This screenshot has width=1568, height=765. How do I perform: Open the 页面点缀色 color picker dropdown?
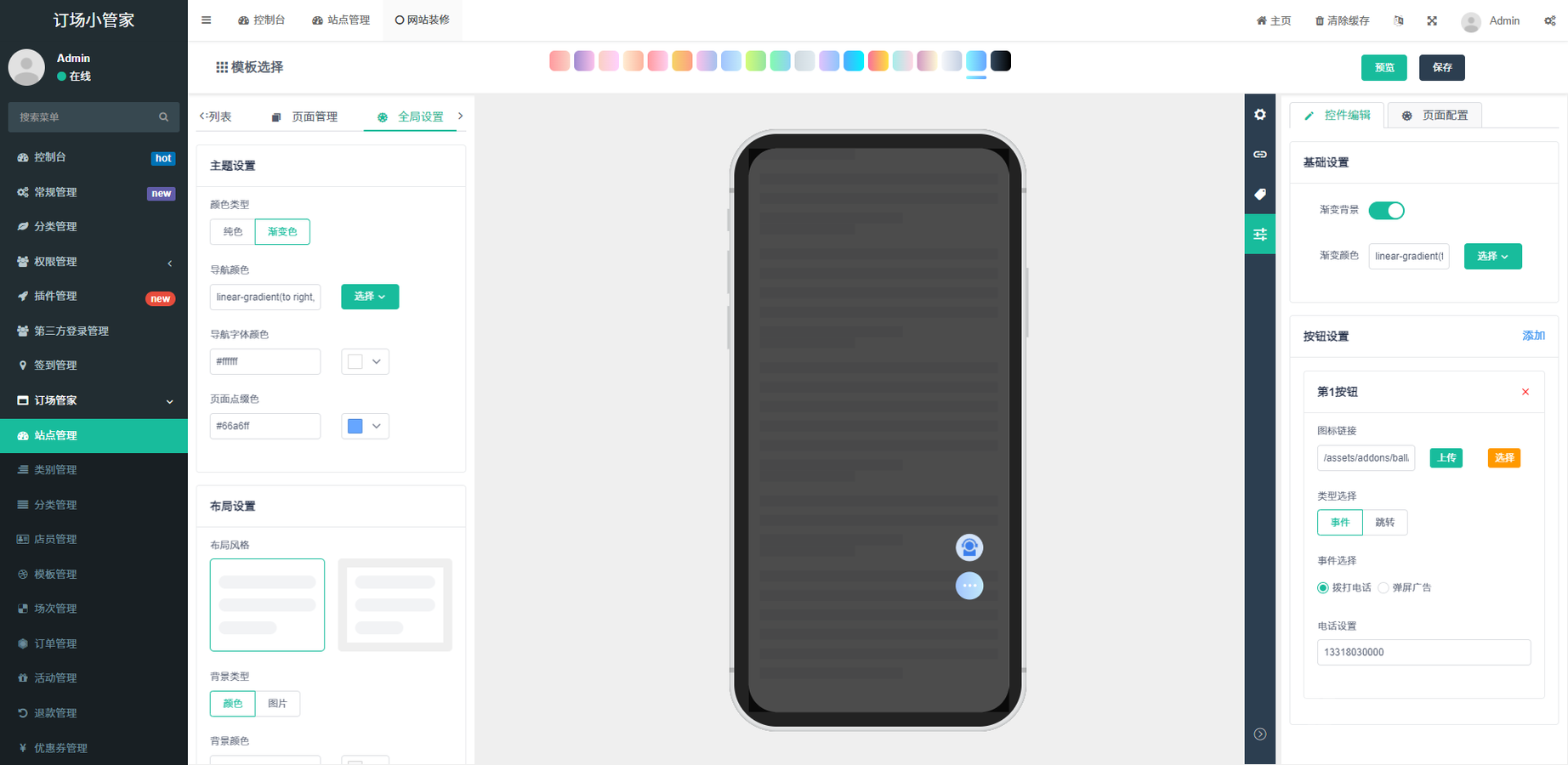pyautogui.click(x=365, y=426)
